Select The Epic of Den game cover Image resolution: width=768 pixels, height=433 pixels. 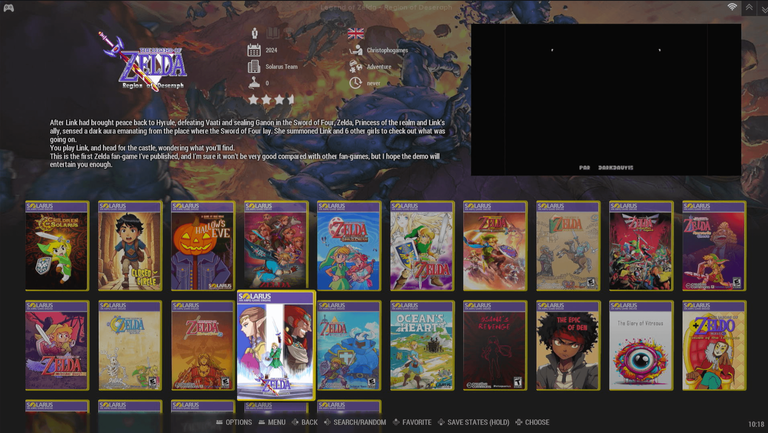click(568, 345)
